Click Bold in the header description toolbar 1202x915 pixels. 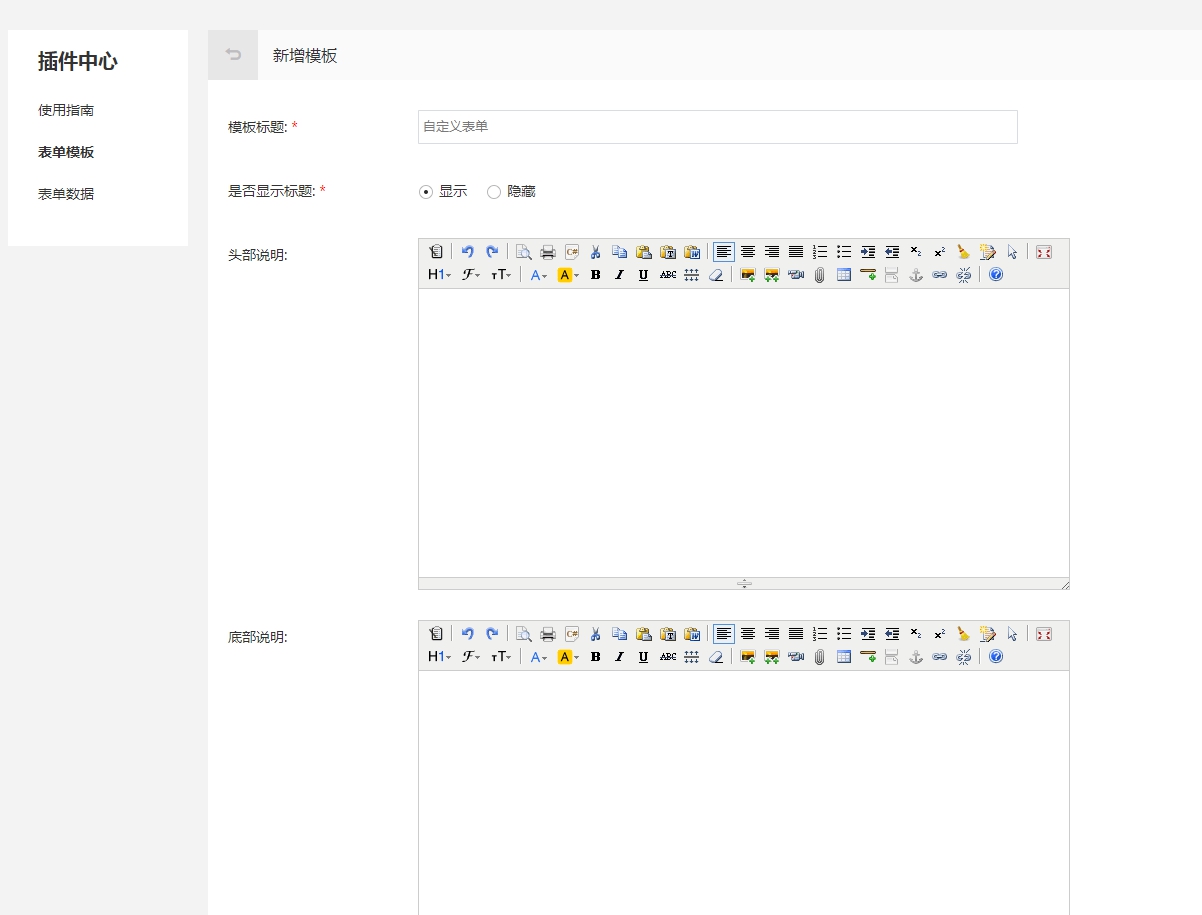(595, 275)
